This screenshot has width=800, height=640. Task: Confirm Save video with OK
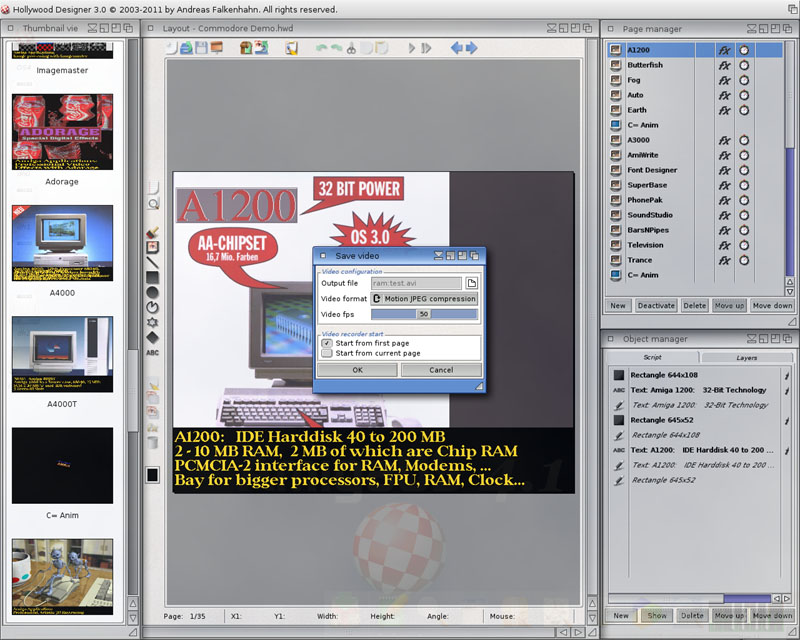[357, 370]
